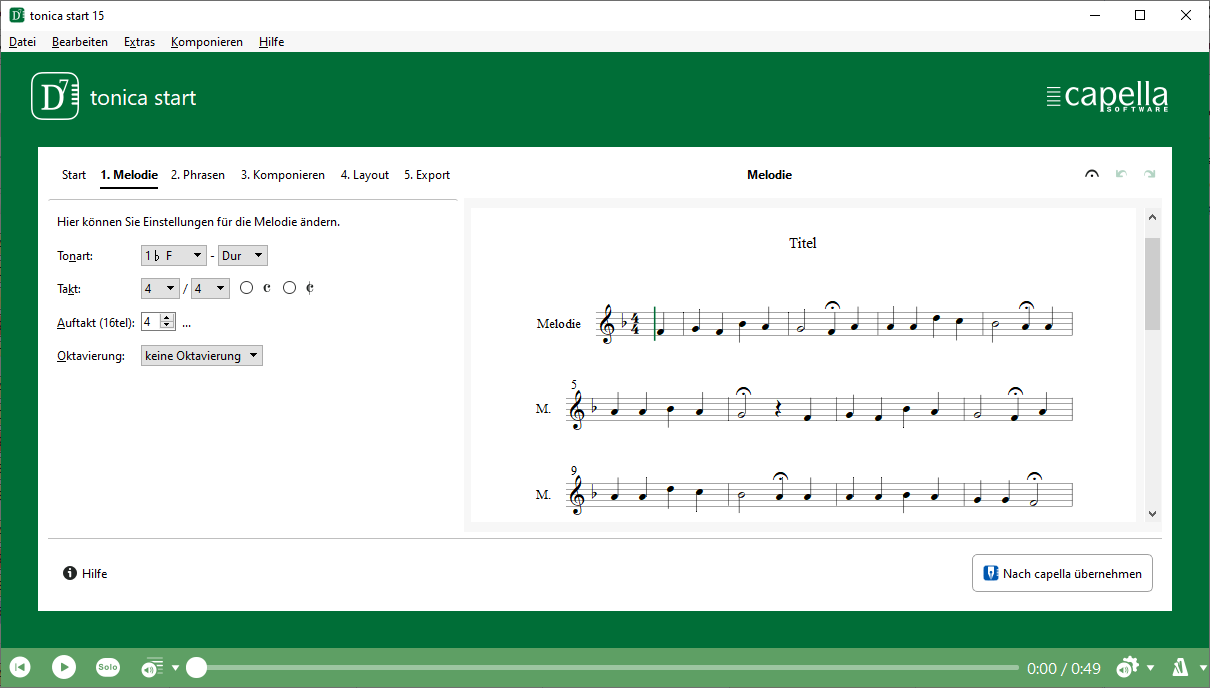1210x688 pixels.
Task: Click the score scrollbar up arrow
Action: (1152, 217)
